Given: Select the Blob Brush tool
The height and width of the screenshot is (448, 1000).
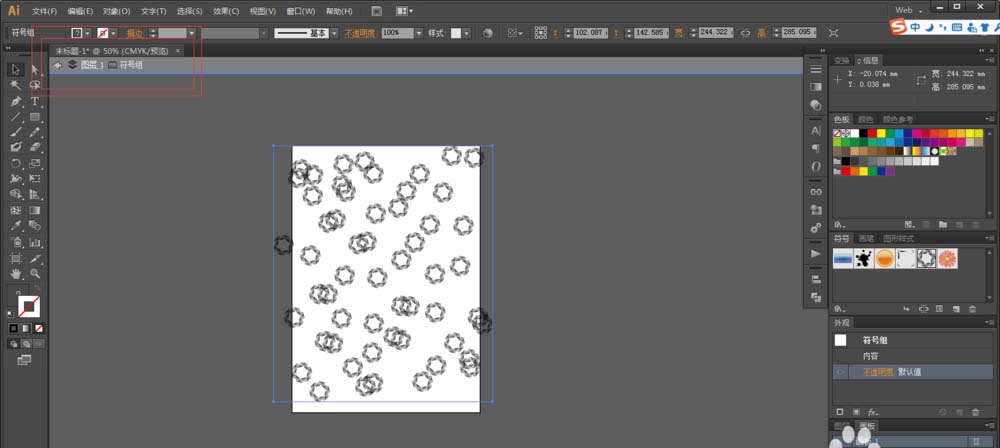Looking at the screenshot, I should click(16, 147).
